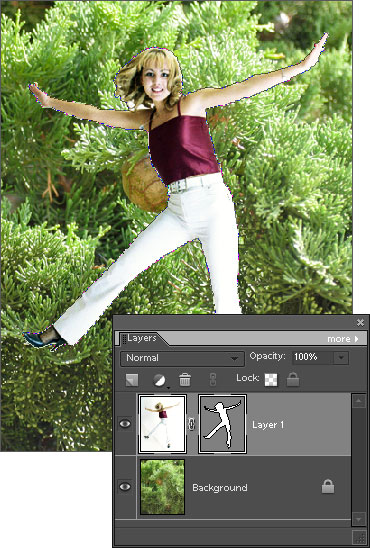Select Layer 1 image thumbnail
Viewport: 370px width, 548px height.
click(x=162, y=424)
